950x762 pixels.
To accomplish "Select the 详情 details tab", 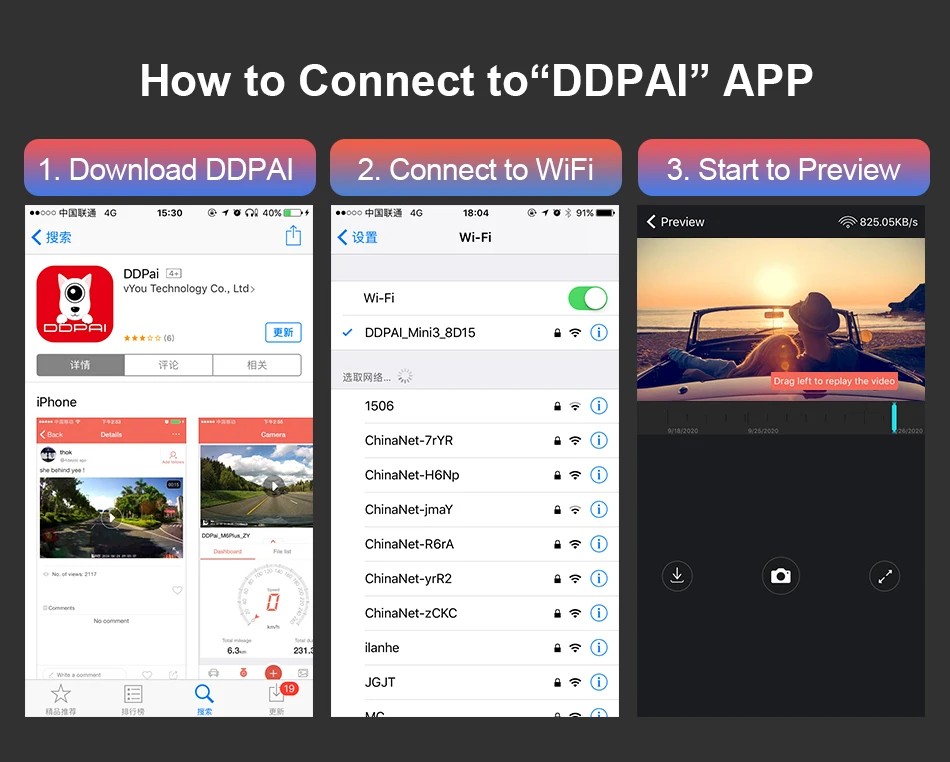I will pos(81,365).
